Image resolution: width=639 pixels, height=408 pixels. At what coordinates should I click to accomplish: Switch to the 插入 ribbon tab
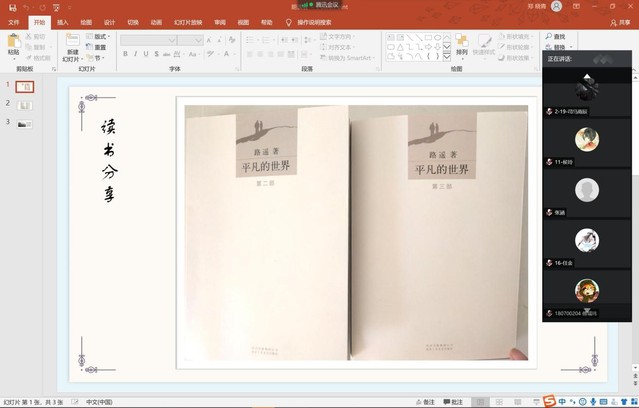tap(63, 22)
